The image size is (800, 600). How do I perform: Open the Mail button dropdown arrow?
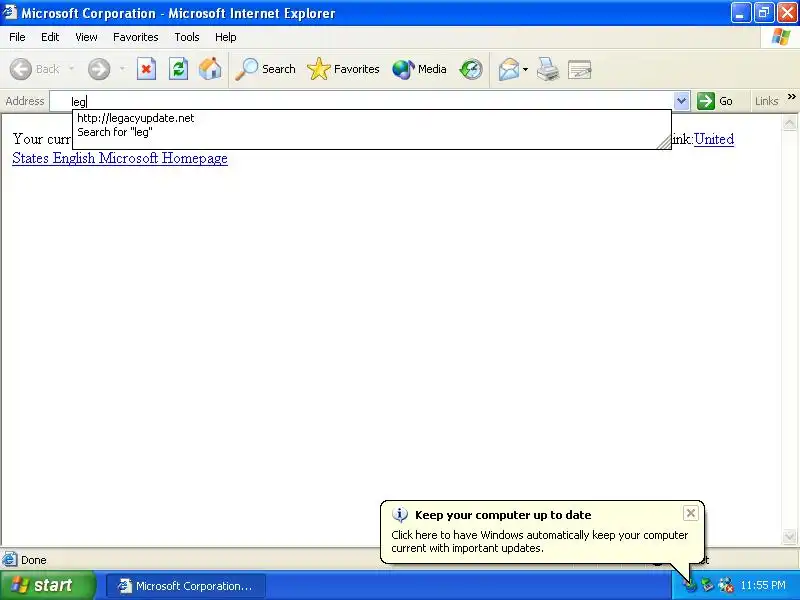(x=526, y=69)
